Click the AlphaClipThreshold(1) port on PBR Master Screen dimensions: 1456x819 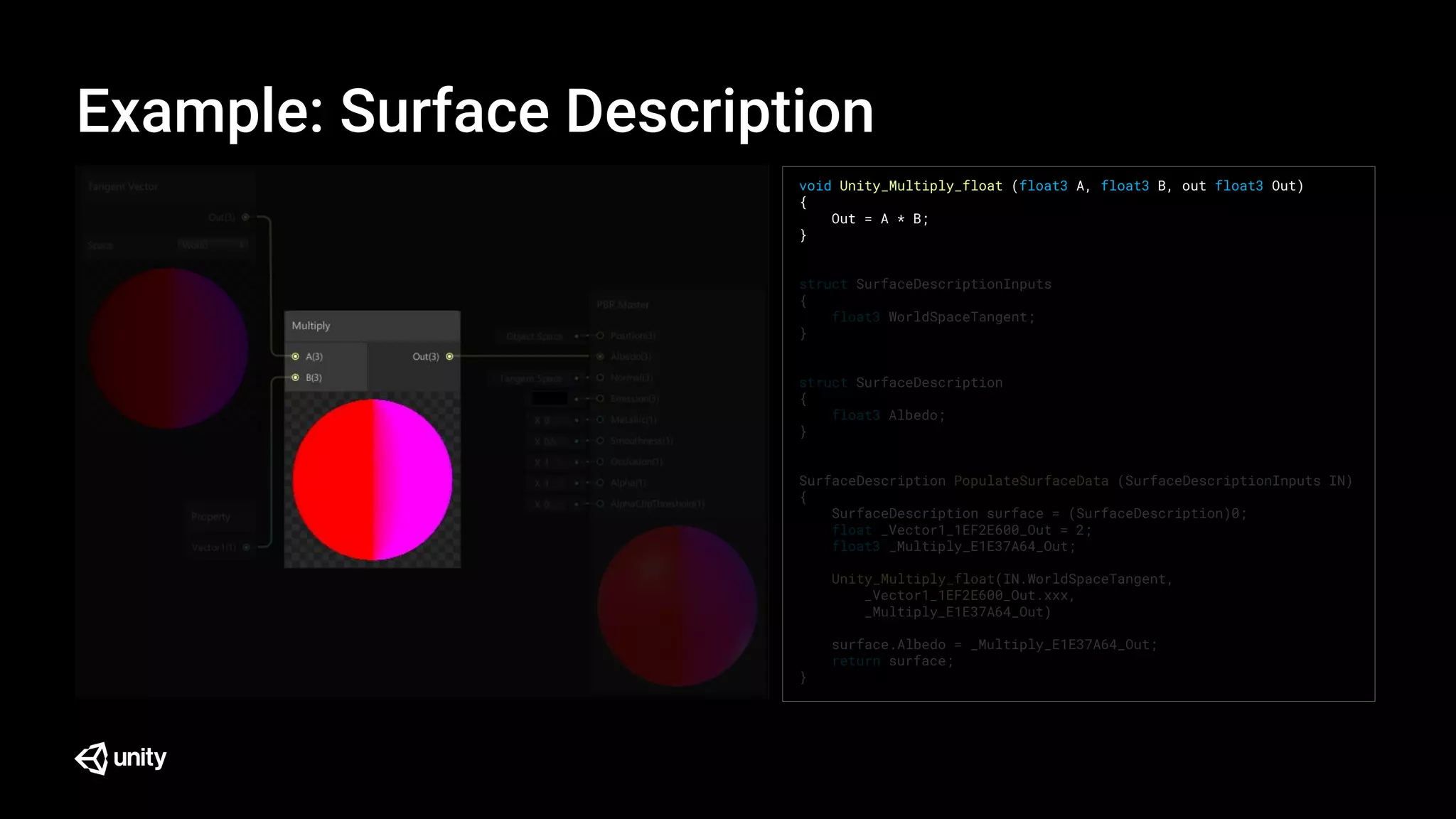pyautogui.click(x=600, y=503)
